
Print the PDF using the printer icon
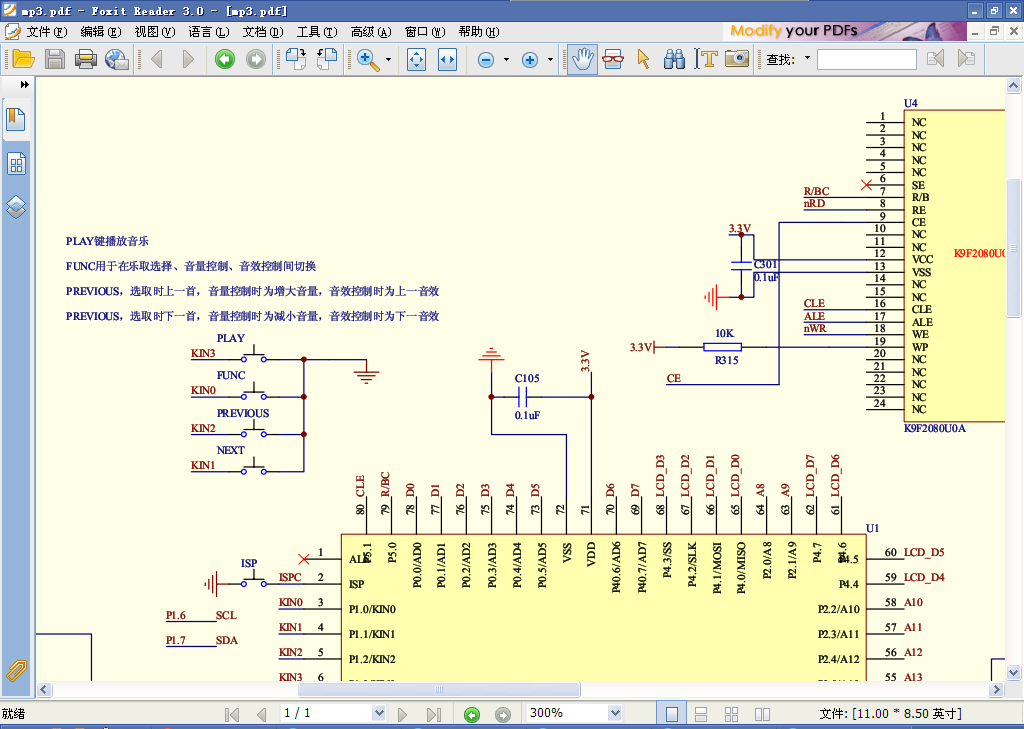[86, 59]
